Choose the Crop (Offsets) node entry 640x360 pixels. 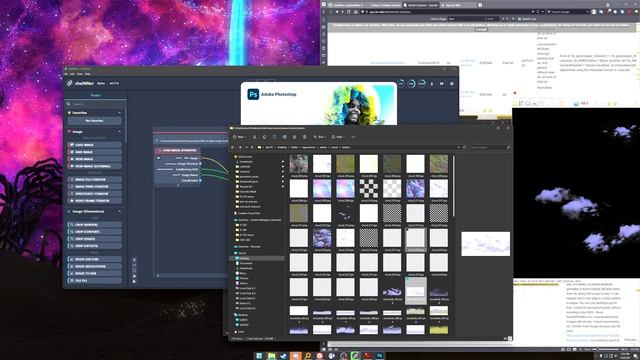94,246
